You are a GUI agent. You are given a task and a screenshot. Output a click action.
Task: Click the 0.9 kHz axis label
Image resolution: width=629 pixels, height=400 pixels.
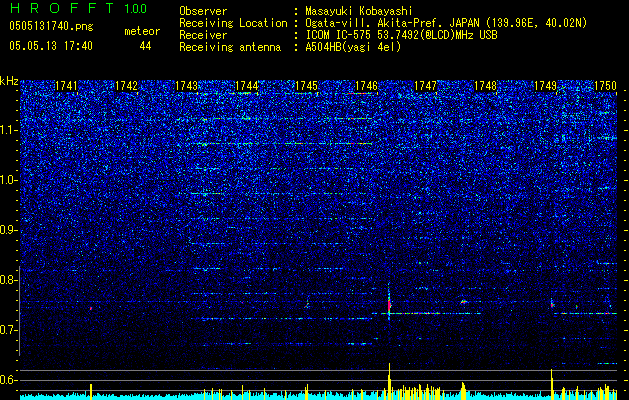(9, 230)
